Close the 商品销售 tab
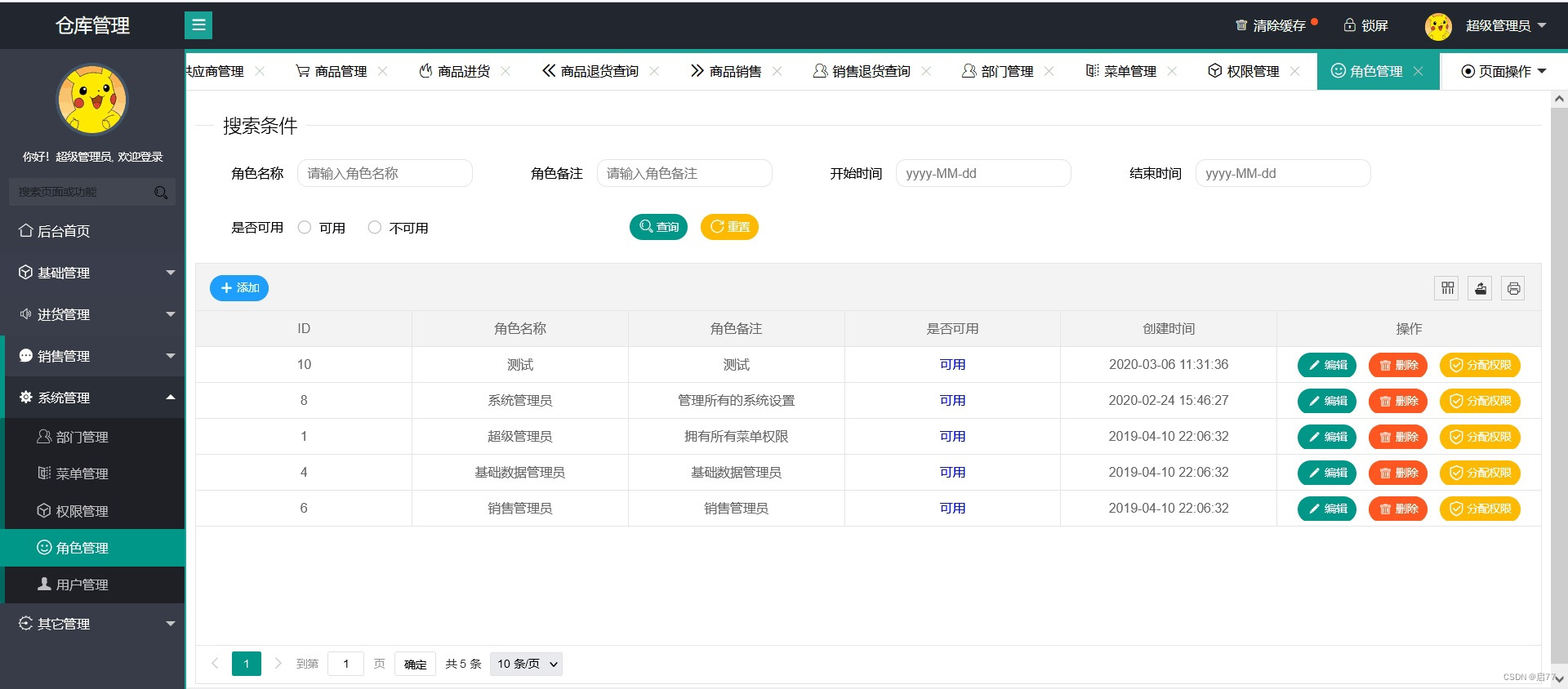The image size is (1568, 689). [x=777, y=71]
